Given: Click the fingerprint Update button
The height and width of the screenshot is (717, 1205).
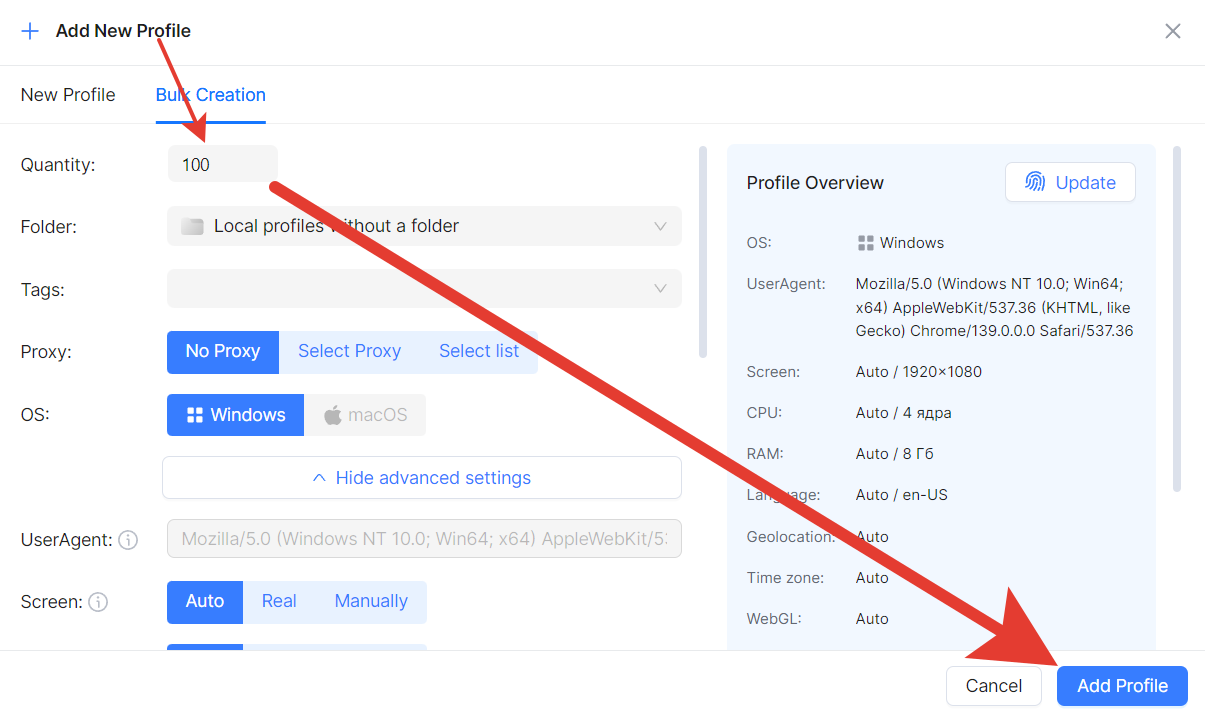Looking at the screenshot, I should tap(1069, 182).
